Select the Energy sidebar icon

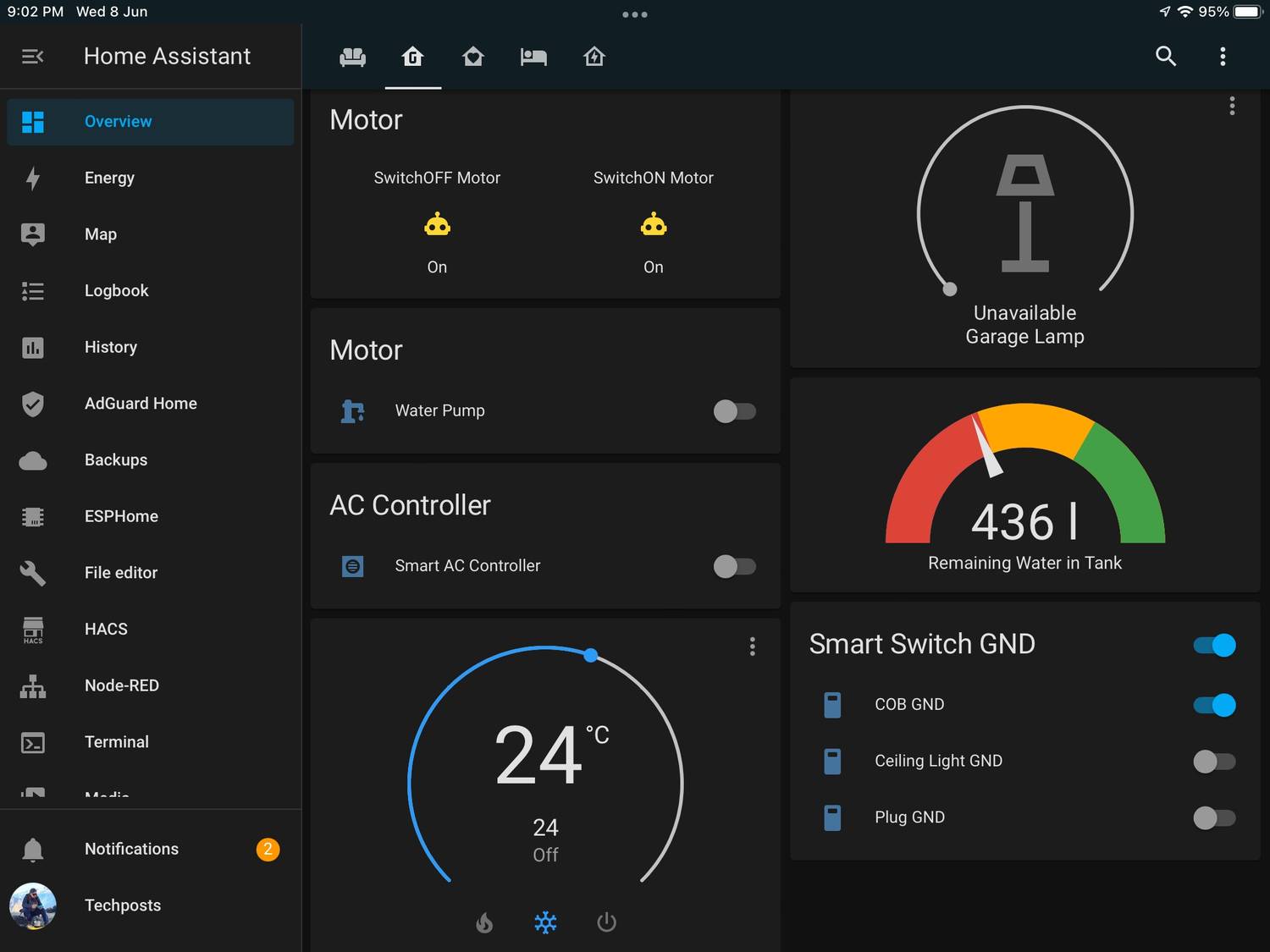[x=32, y=178]
